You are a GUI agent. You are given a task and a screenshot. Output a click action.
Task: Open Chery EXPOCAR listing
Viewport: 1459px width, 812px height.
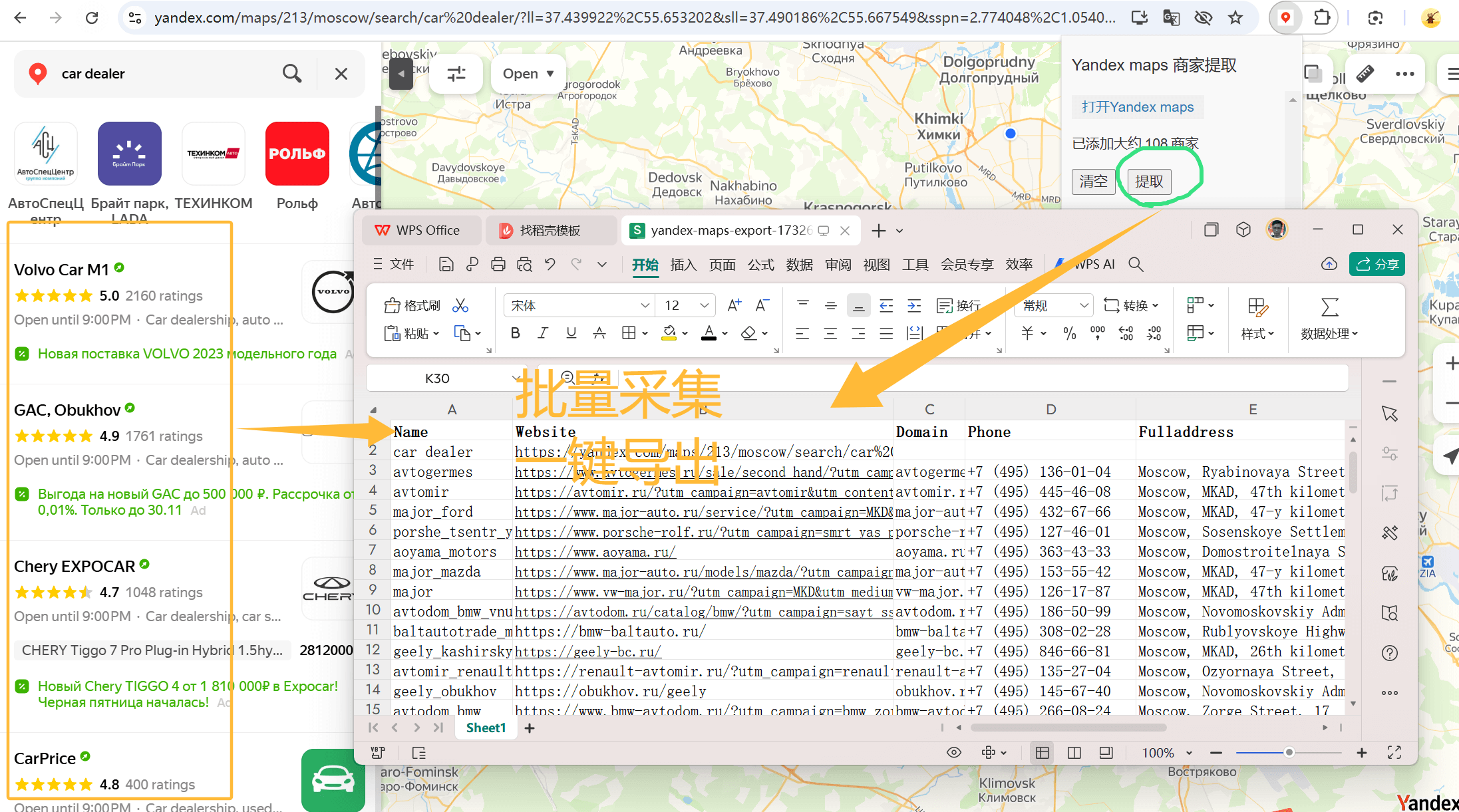coord(75,566)
